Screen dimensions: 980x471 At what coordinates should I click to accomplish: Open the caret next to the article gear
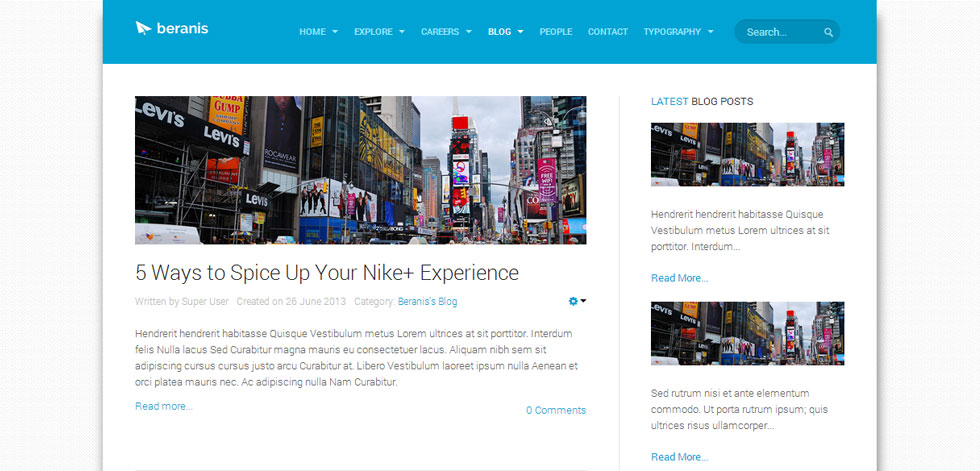coord(583,300)
